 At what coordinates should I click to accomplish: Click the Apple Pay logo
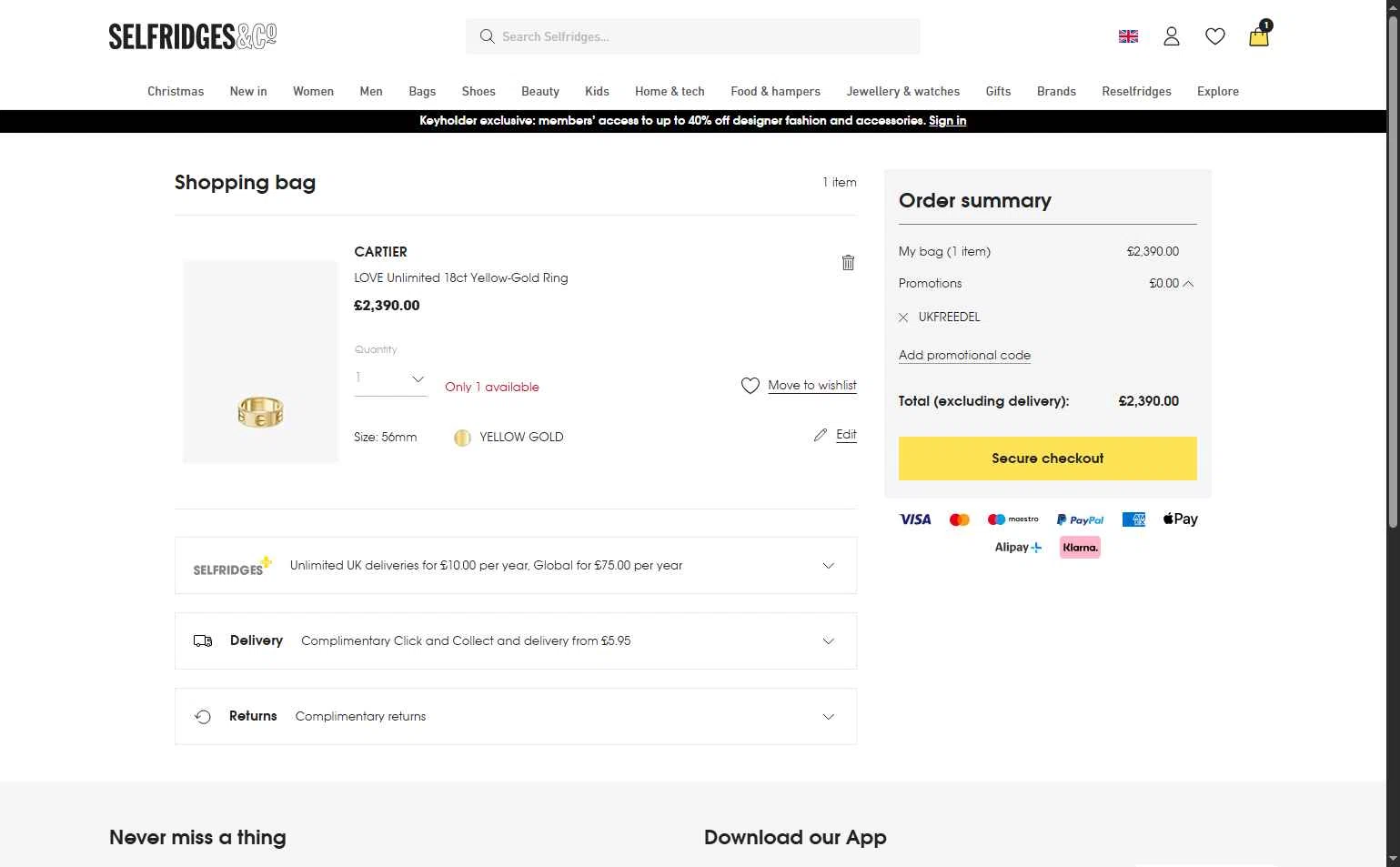click(x=1181, y=519)
